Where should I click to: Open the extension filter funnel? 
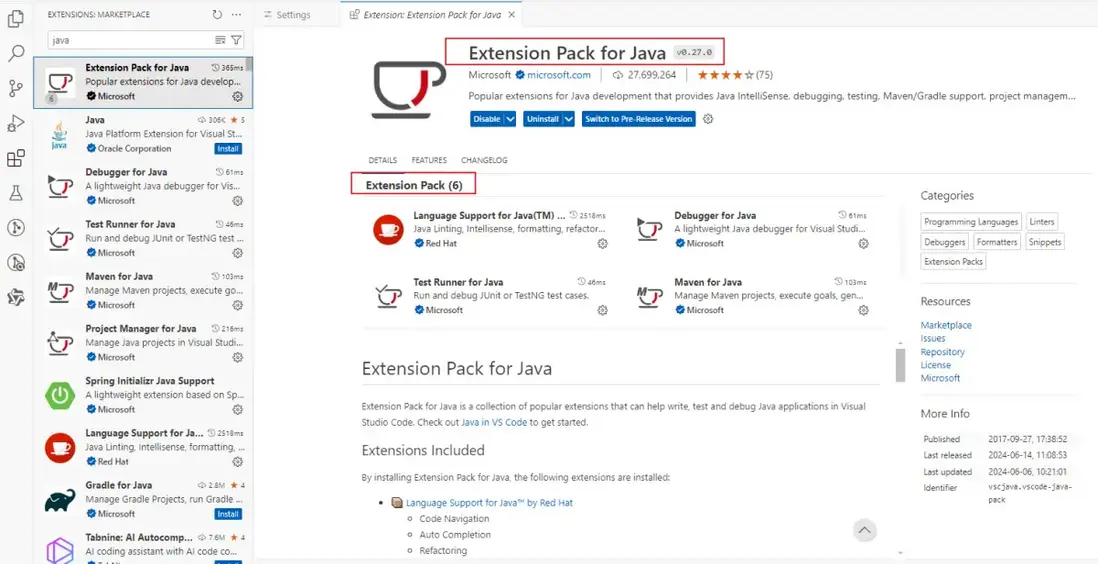236,40
